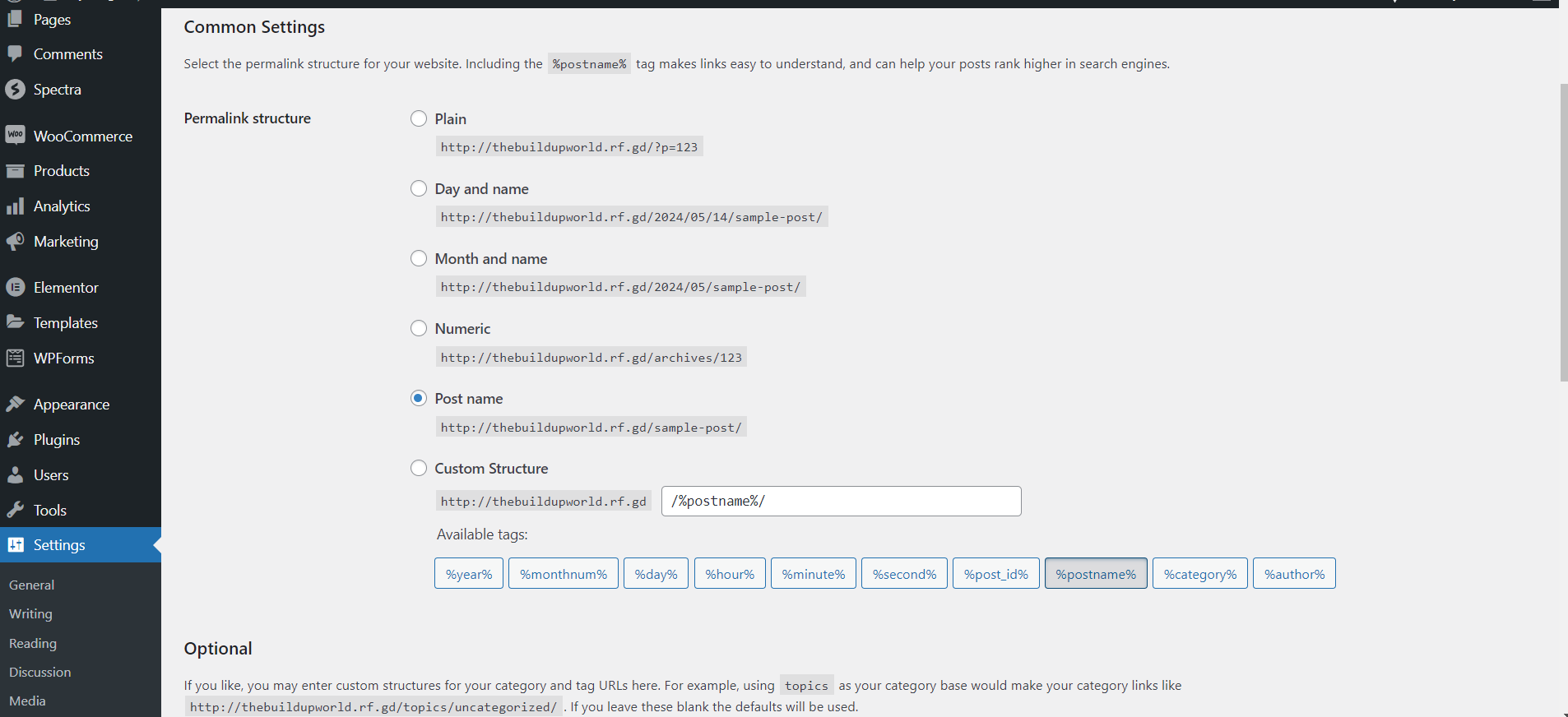Select the Day and name radio button

[419, 188]
